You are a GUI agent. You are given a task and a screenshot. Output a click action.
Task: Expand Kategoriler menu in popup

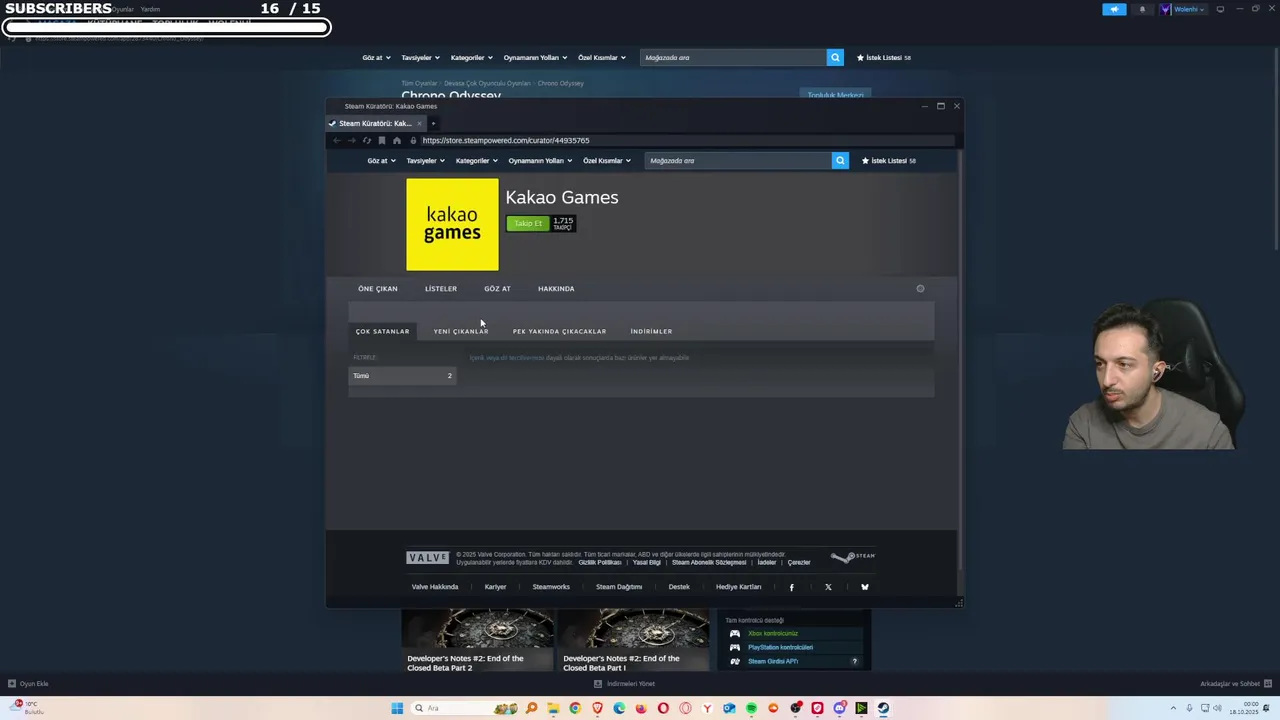(476, 160)
